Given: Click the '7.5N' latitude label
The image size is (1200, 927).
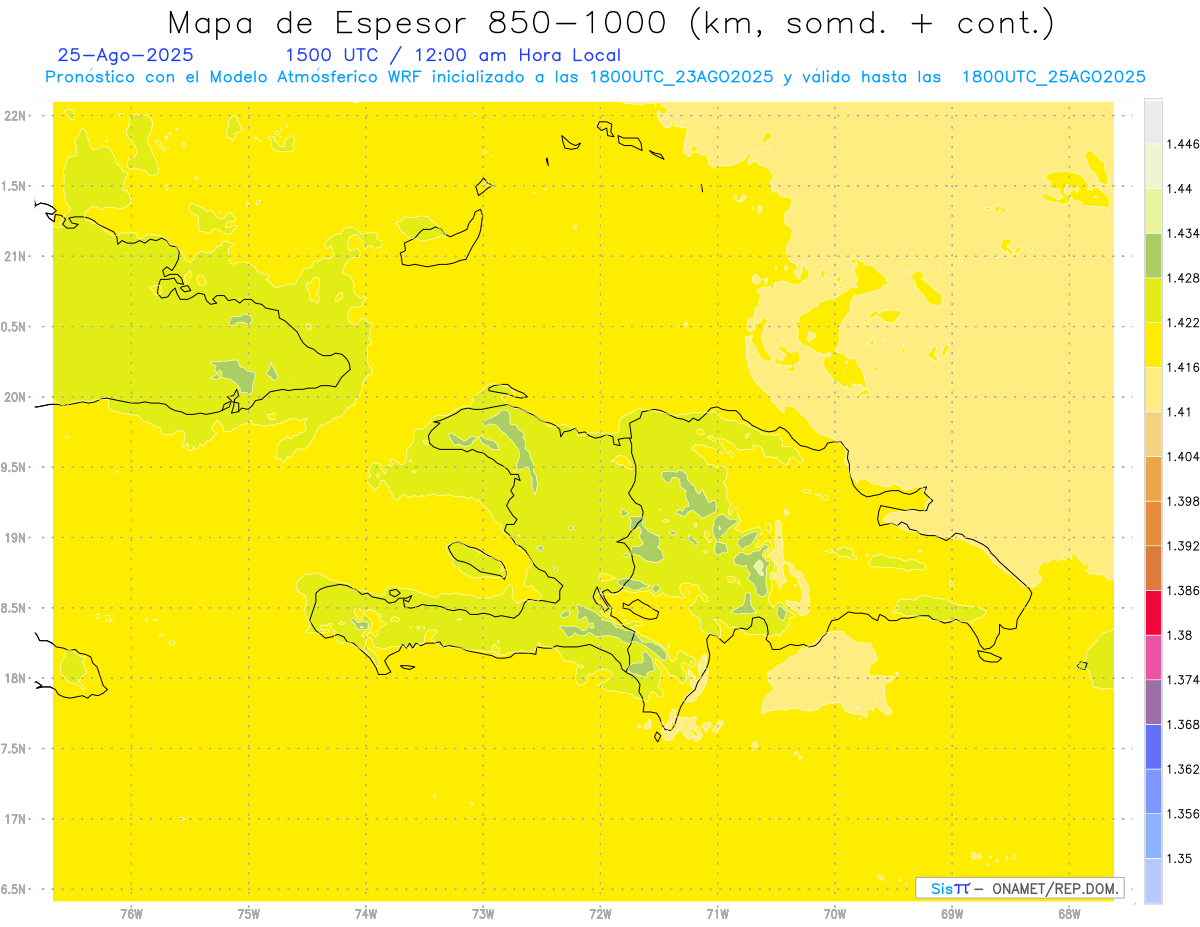Looking at the screenshot, I should click(x=14, y=749).
